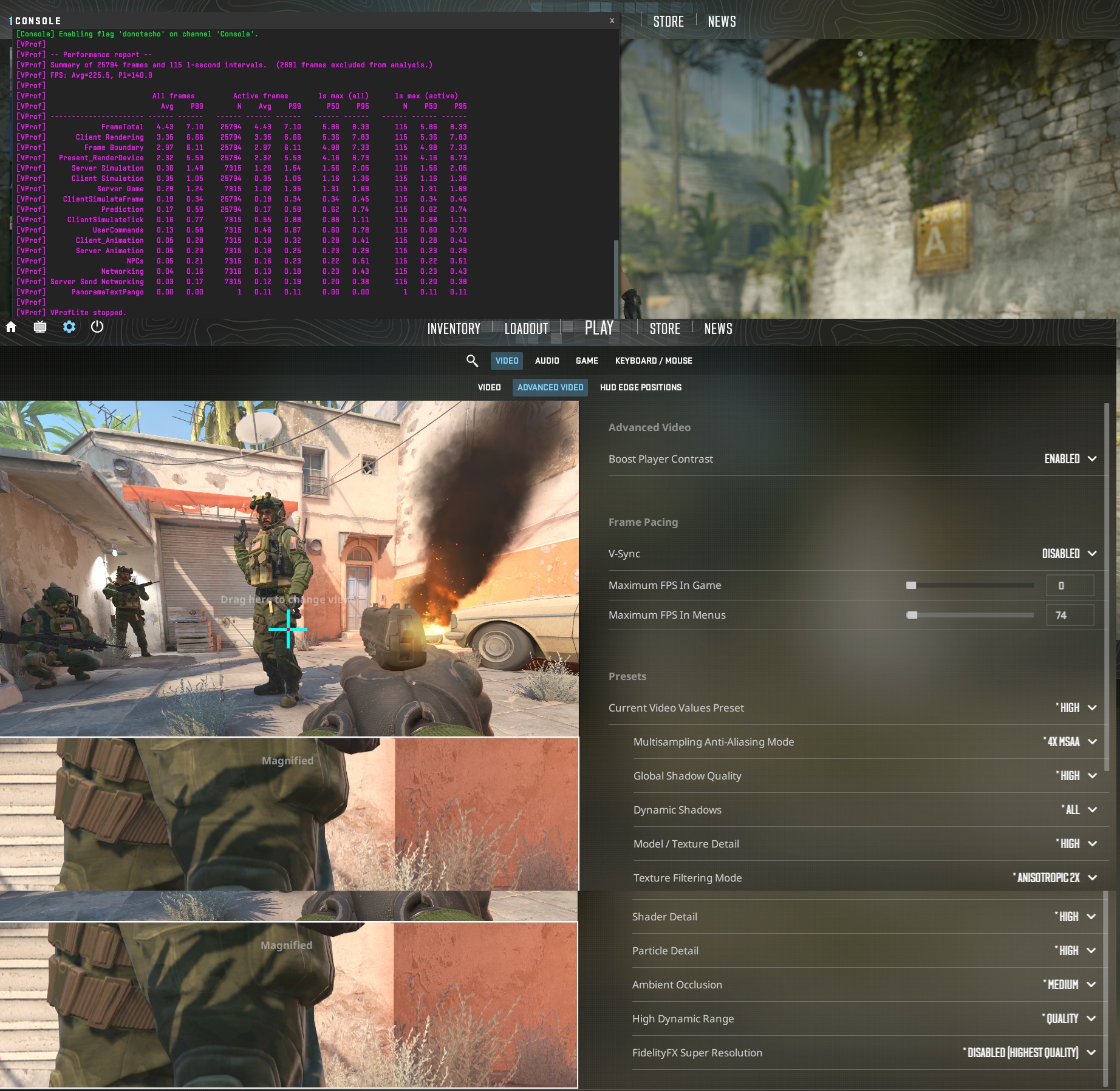Open the LOADOUT menu
This screenshot has height=1091, width=1120.
click(x=526, y=328)
